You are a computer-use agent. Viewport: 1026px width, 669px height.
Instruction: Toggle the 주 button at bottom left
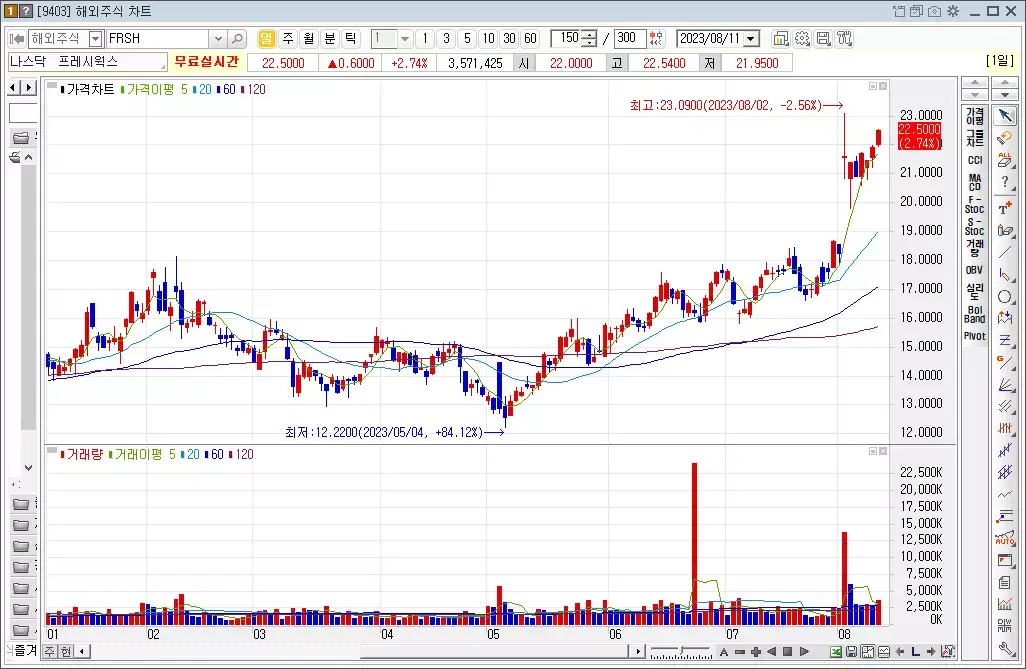coord(50,651)
